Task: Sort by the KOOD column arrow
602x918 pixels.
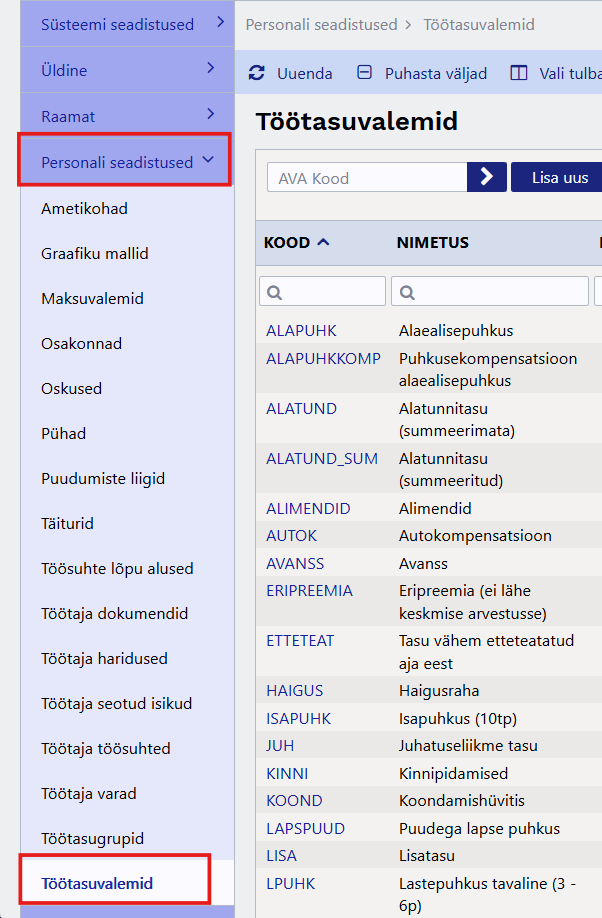Action: point(323,242)
